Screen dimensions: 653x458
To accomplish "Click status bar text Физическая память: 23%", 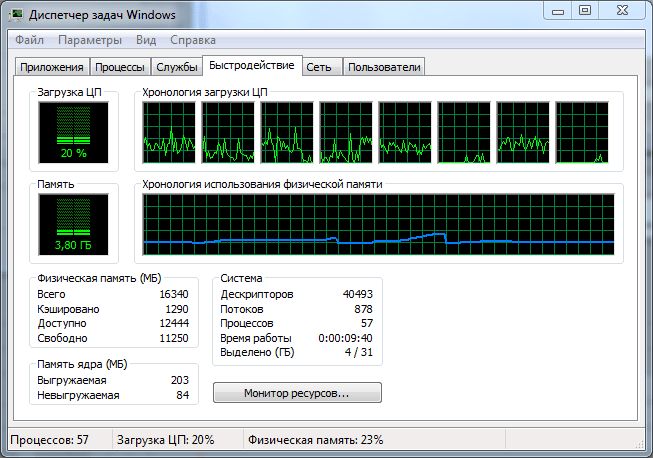I will click(x=316, y=440).
